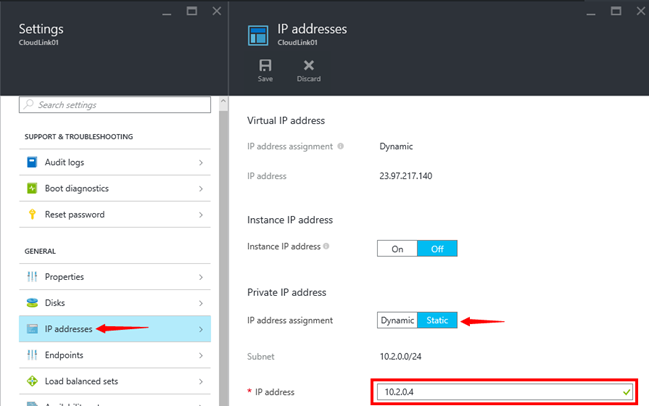
Task: Click the Search settings box
Action: pos(115,105)
